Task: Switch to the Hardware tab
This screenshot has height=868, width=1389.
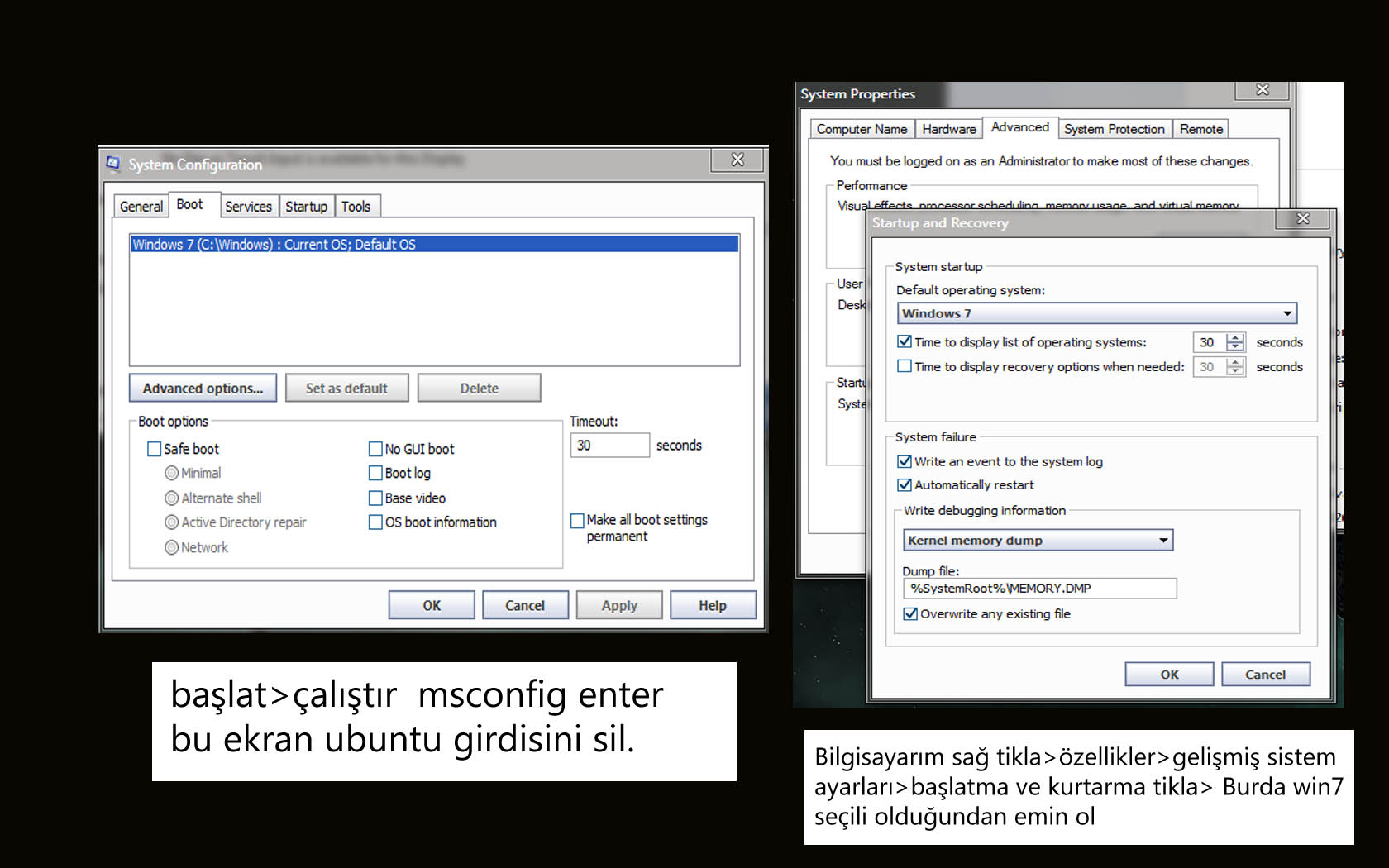Action: (949, 129)
